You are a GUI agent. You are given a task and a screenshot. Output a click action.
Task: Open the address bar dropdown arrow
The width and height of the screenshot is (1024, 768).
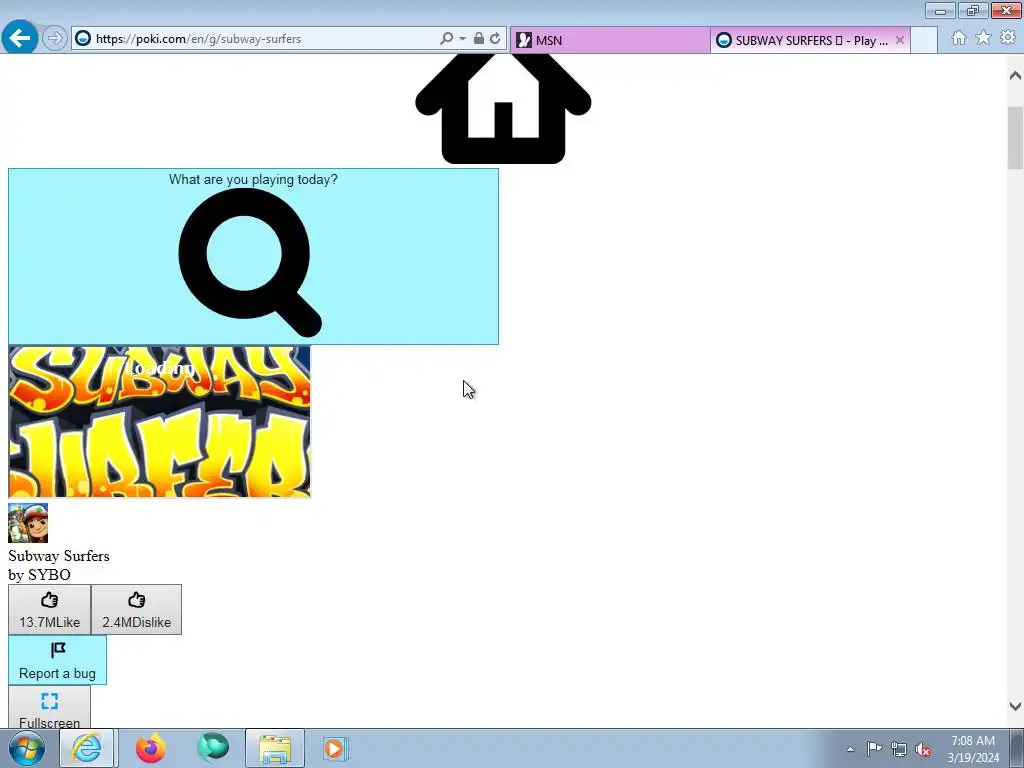point(462,39)
